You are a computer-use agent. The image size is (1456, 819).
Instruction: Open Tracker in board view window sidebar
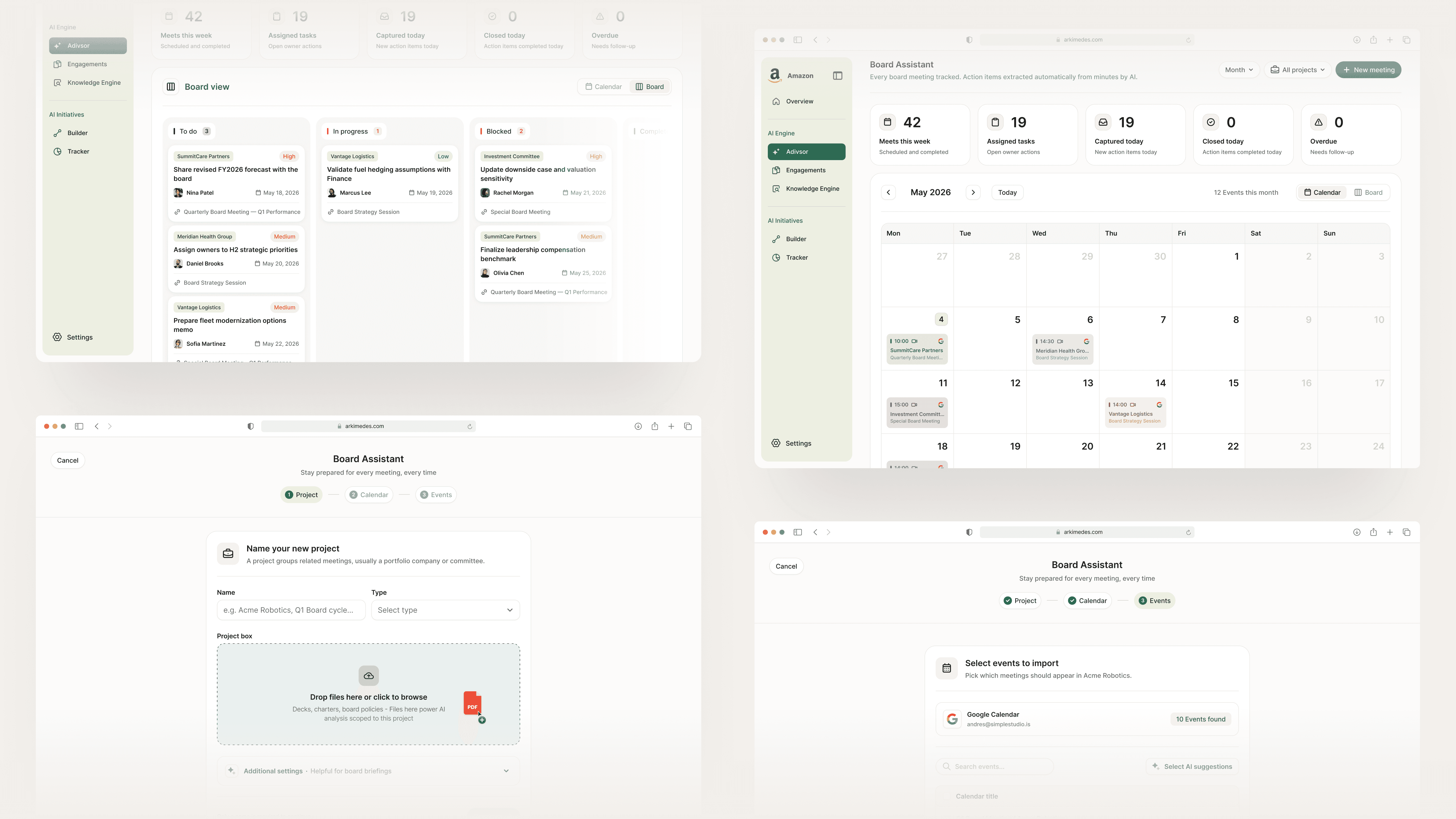pos(88,152)
